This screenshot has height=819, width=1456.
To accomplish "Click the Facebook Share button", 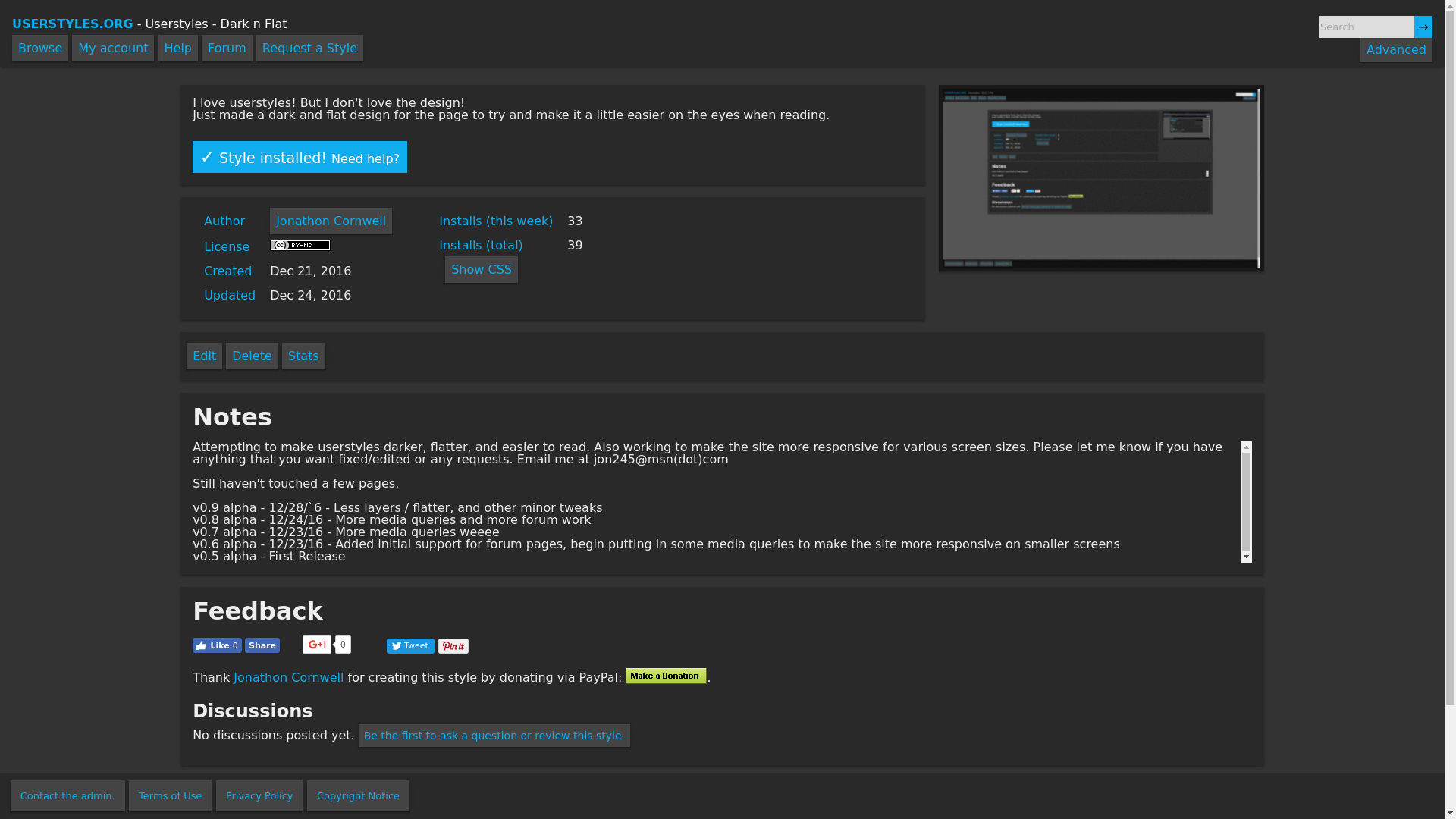I will click(x=262, y=645).
